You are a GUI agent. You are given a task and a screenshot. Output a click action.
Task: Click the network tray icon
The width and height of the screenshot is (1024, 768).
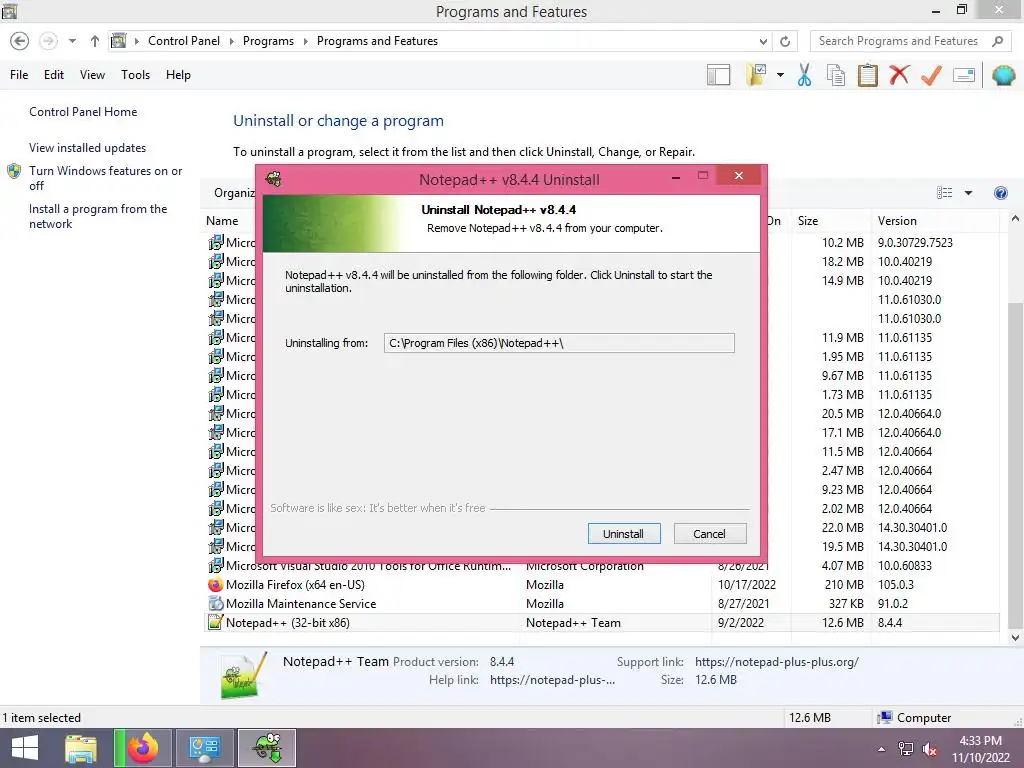coord(906,749)
